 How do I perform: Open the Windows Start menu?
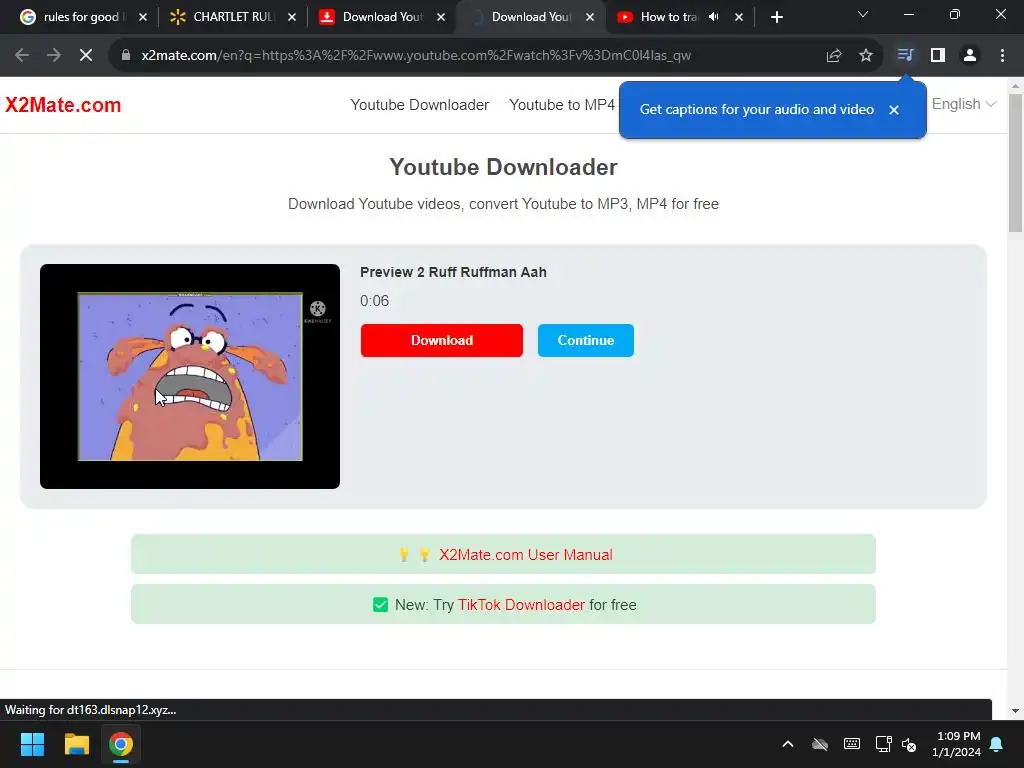pyautogui.click(x=32, y=744)
